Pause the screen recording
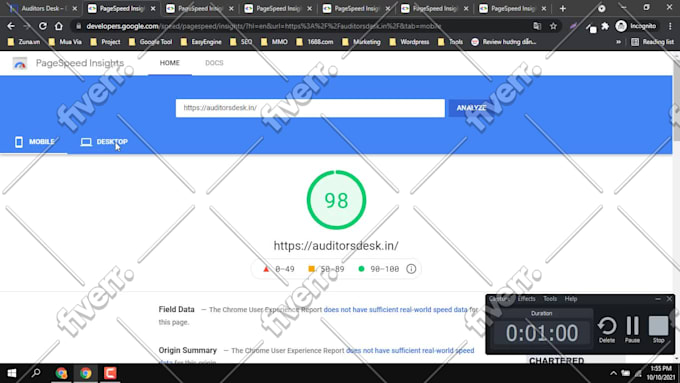680x383 pixels. [632, 330]
